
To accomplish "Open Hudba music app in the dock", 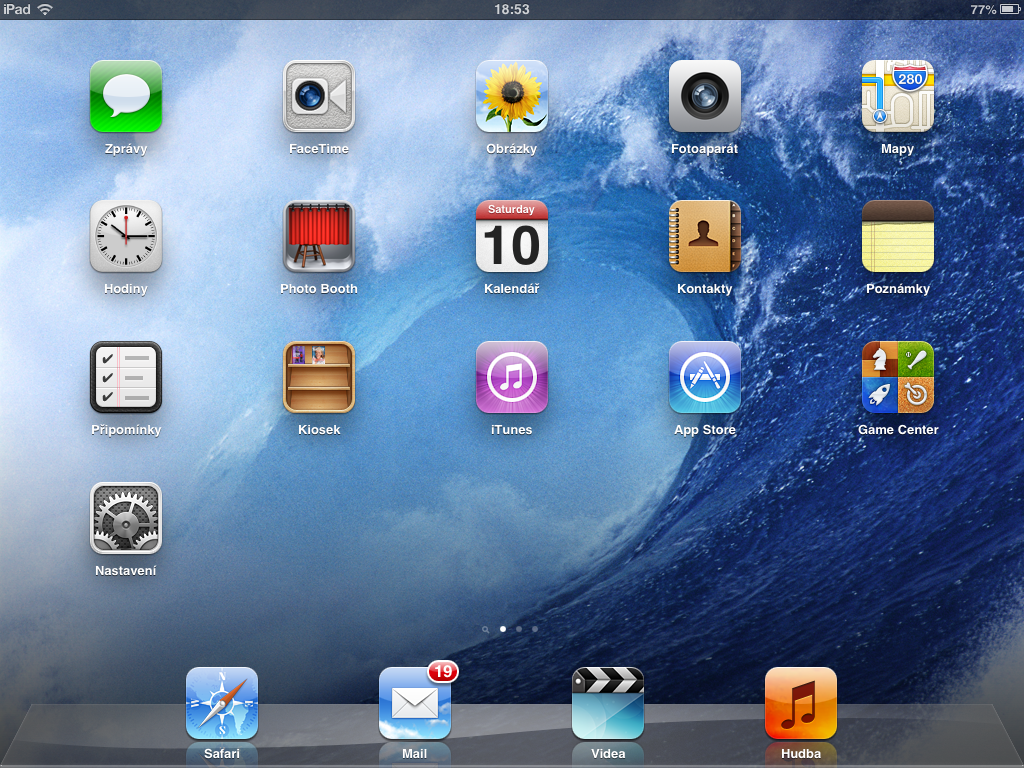I will coord(800,703).
